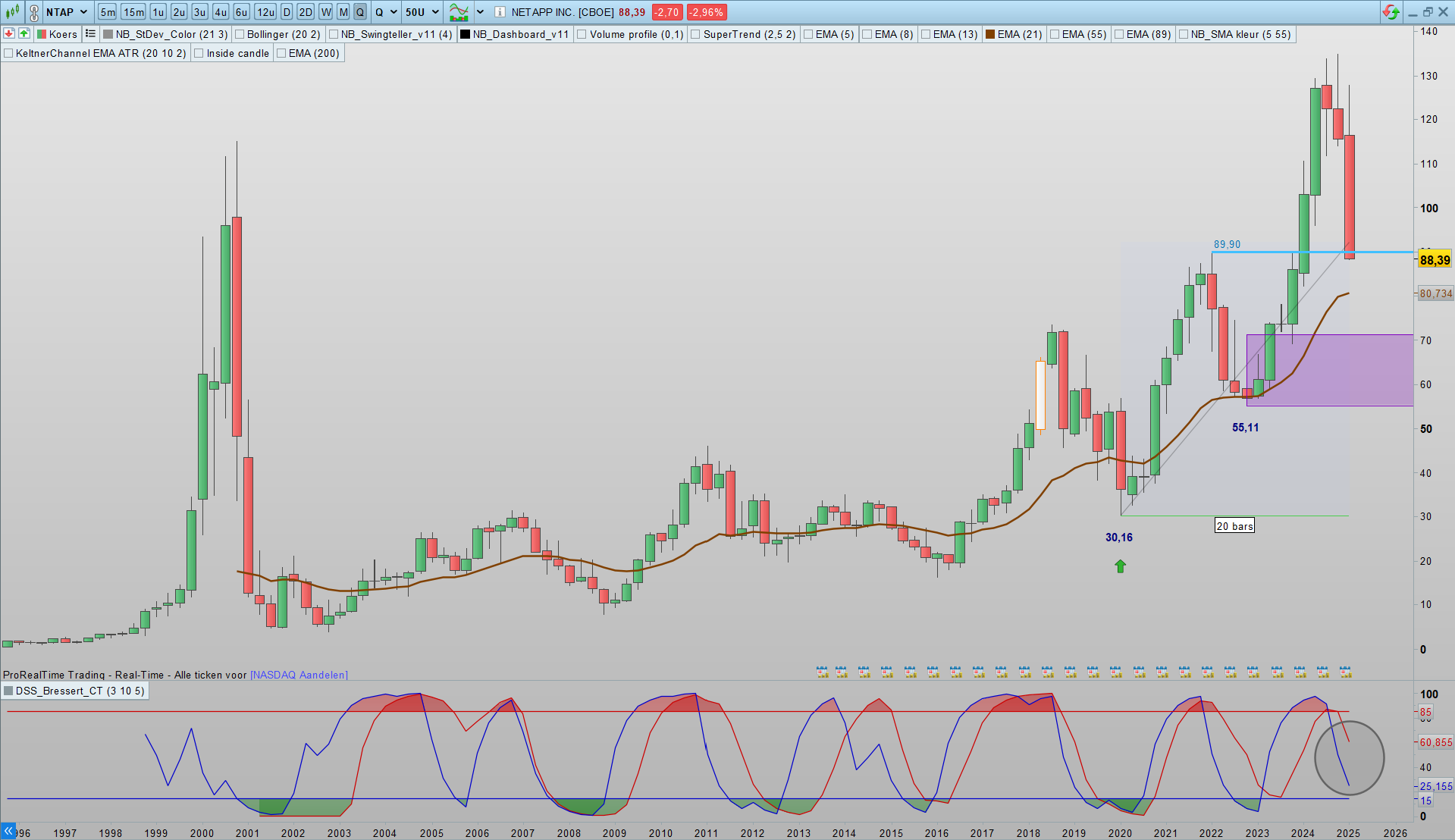Click the red download arrow icon

(9, 33)
